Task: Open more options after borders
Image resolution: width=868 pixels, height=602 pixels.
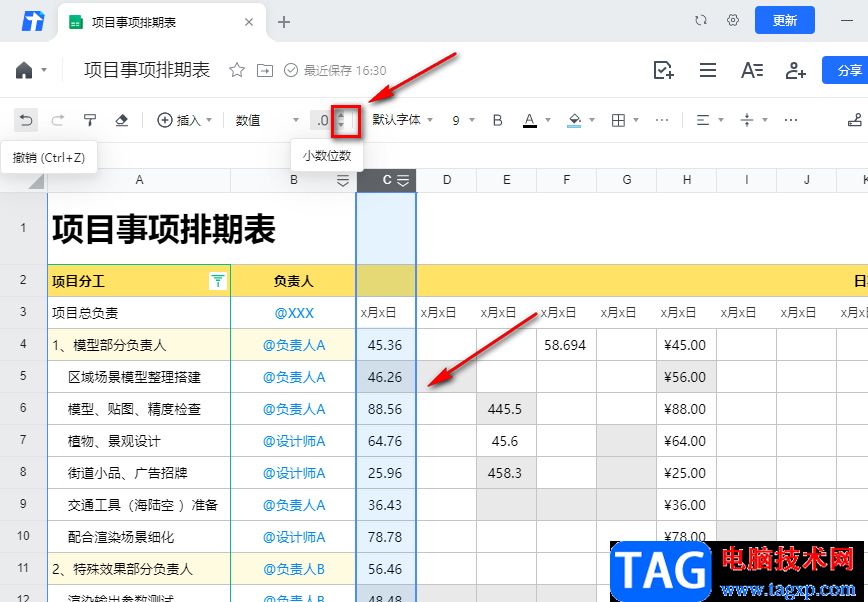Action: tap(662, 120)
